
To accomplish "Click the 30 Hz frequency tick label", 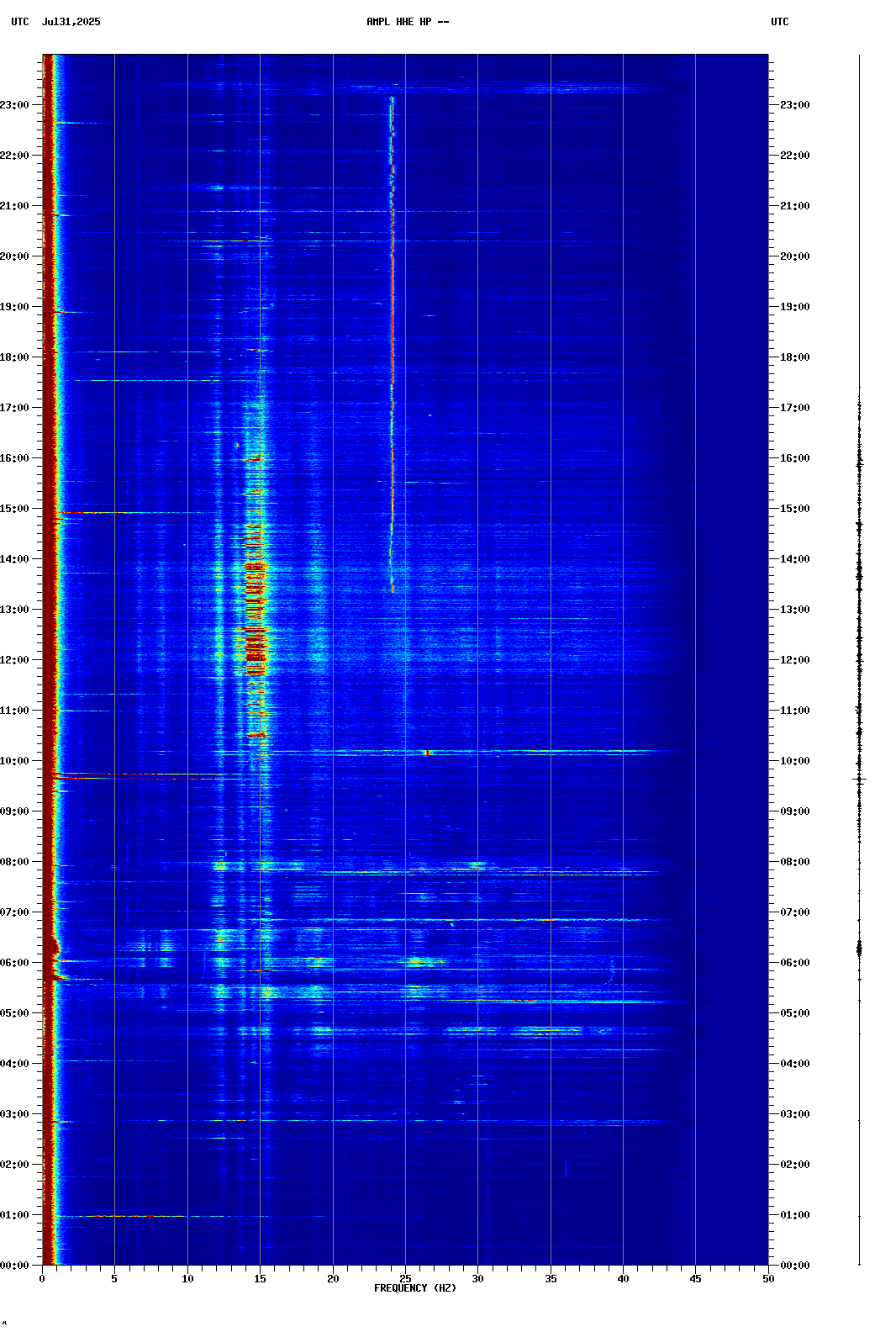I will coord(477,1279).
